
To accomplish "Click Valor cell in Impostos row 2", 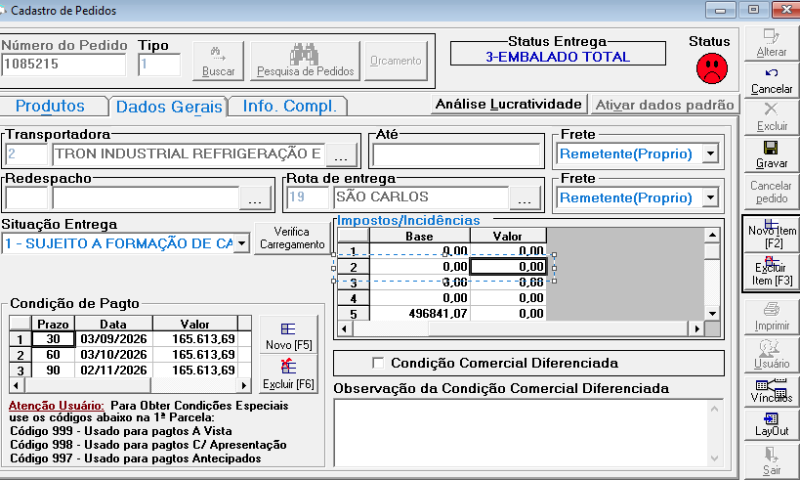I will point(508,267).
